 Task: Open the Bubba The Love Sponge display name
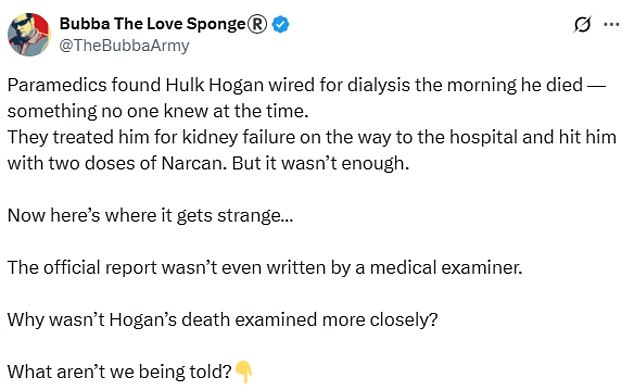(x=152, y=24)
